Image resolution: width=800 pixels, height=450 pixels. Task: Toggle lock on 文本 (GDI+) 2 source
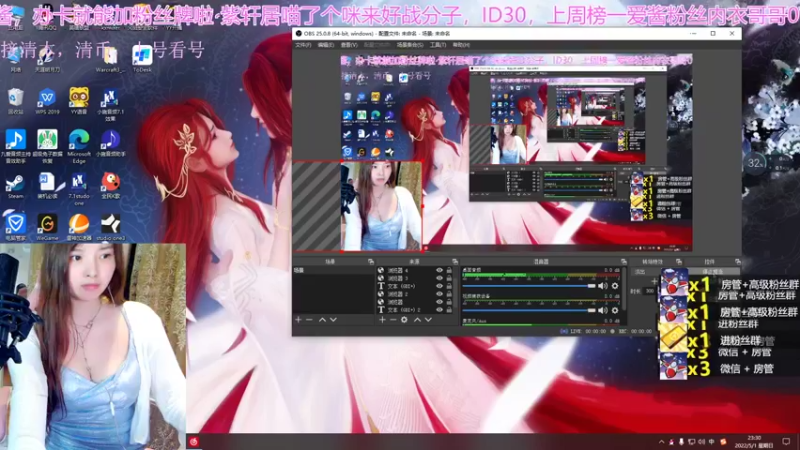[x=449, y=310]
